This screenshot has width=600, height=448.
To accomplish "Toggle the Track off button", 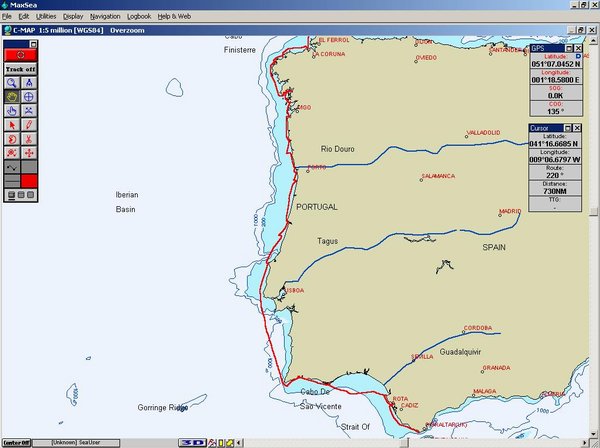I will click(20, 68).
